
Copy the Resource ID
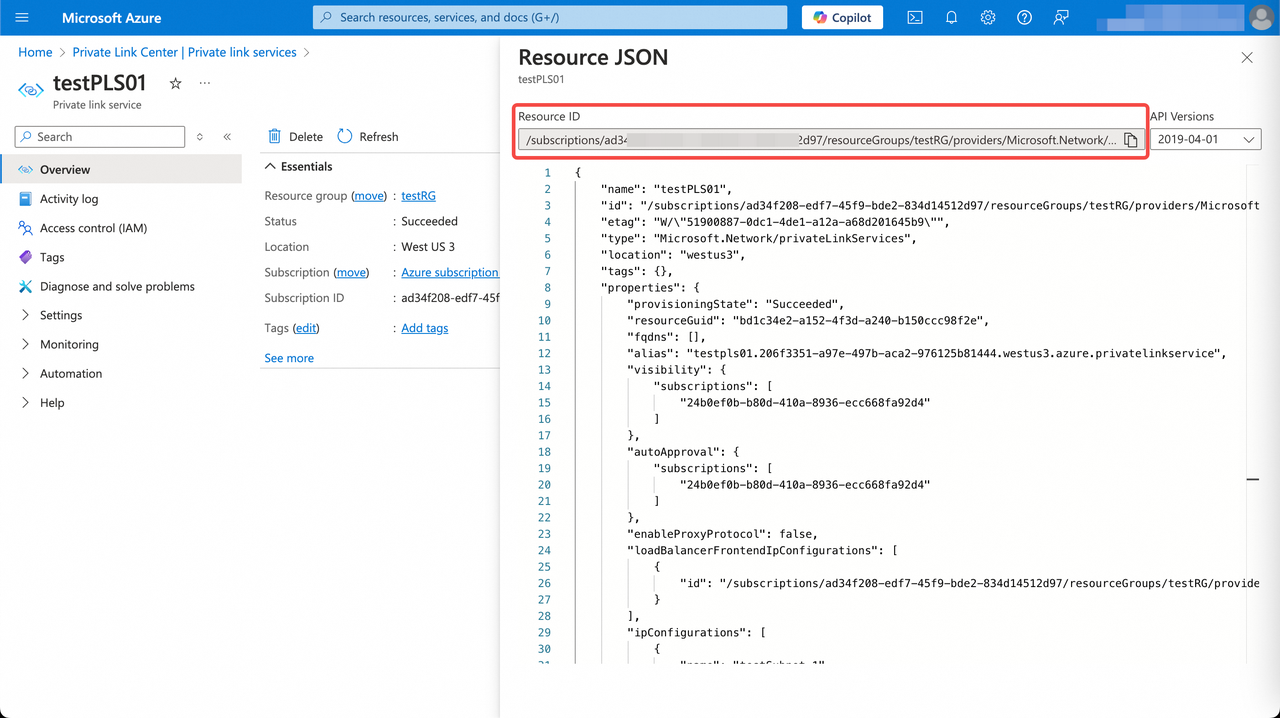pyautogui.click(x=1129, y=139)
